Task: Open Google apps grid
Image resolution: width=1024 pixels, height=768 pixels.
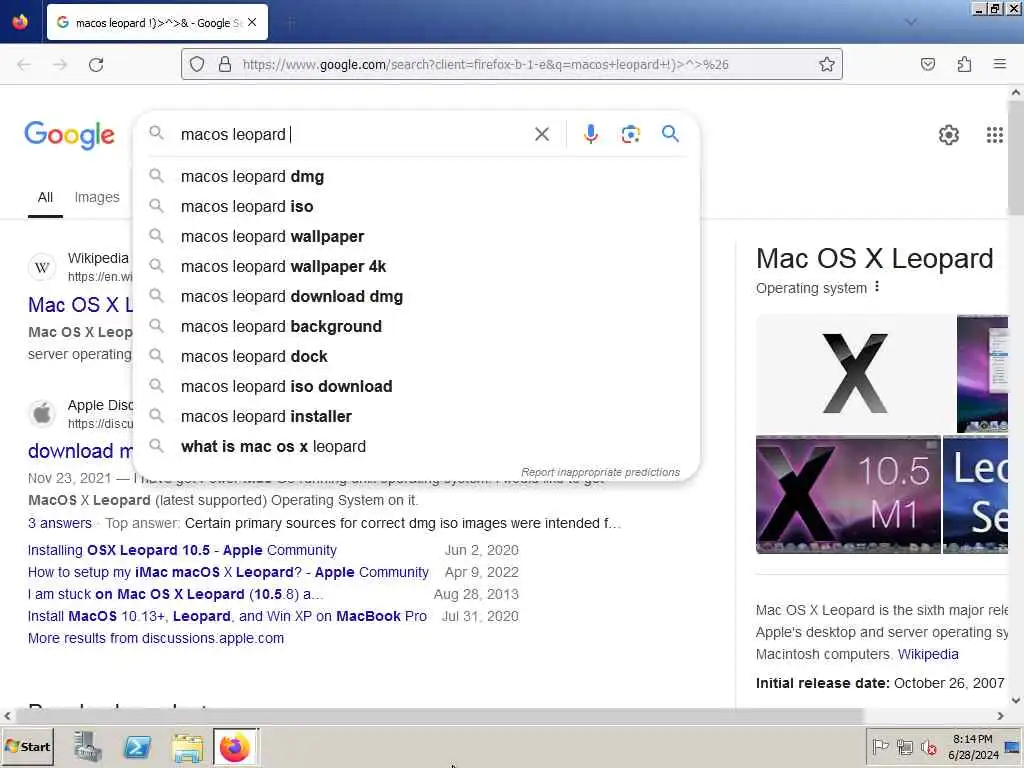Action: 995,135
